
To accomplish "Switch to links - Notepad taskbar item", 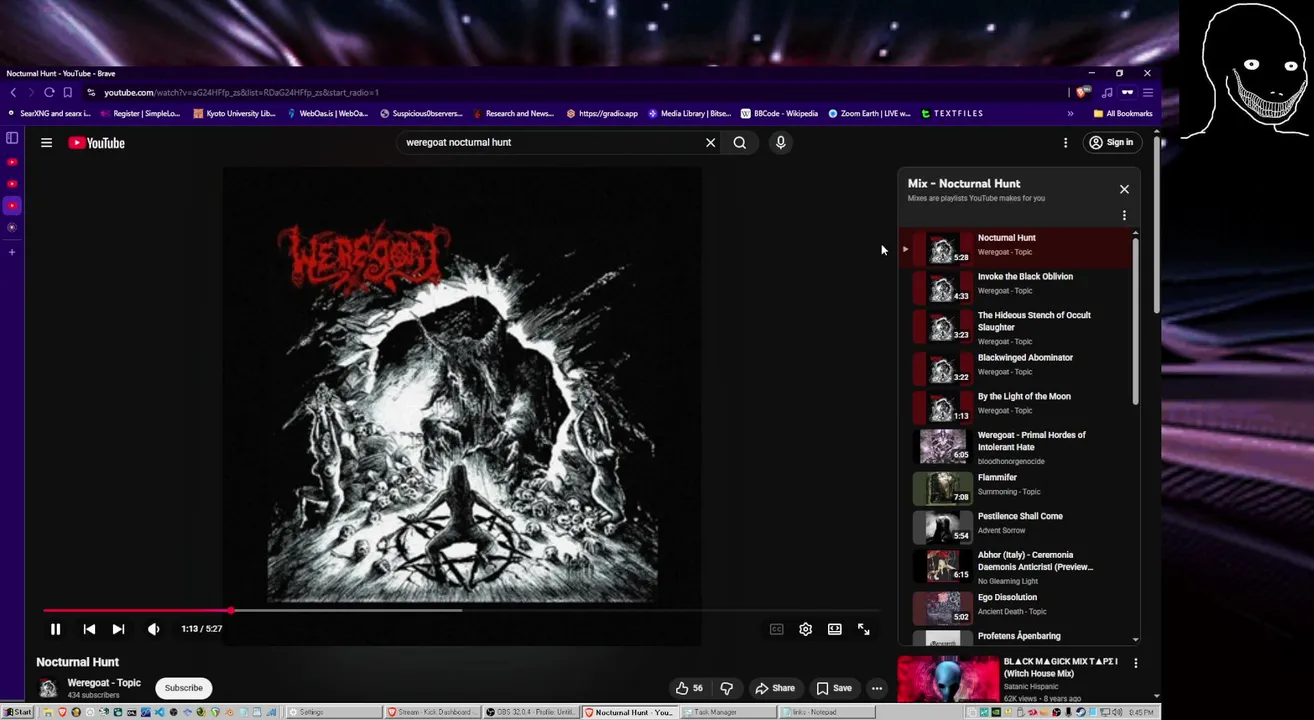I will coord(827,712).
